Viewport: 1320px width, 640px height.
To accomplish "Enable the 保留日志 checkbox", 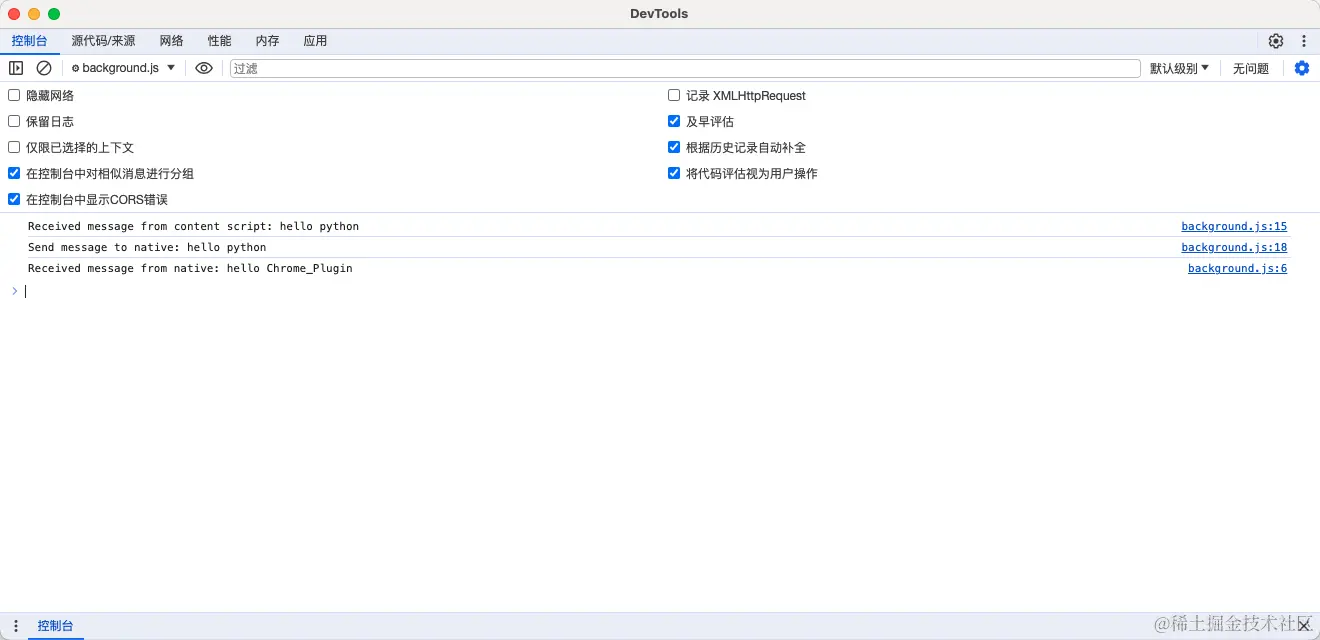I will point(14,121).
